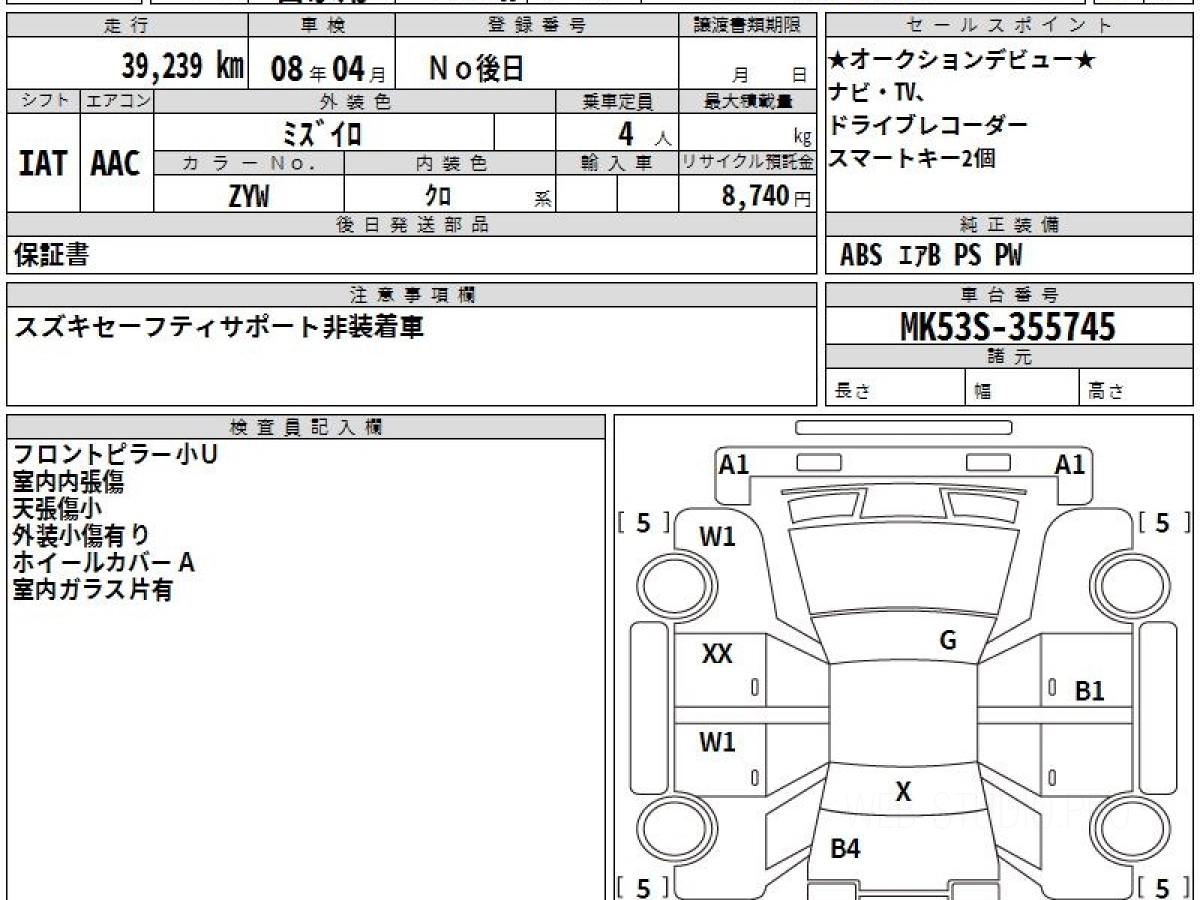Click inspector note フロントピラー小U
Image resolution: width=1200 pixels, height=900 pixels.
click(x=115, y=455)
